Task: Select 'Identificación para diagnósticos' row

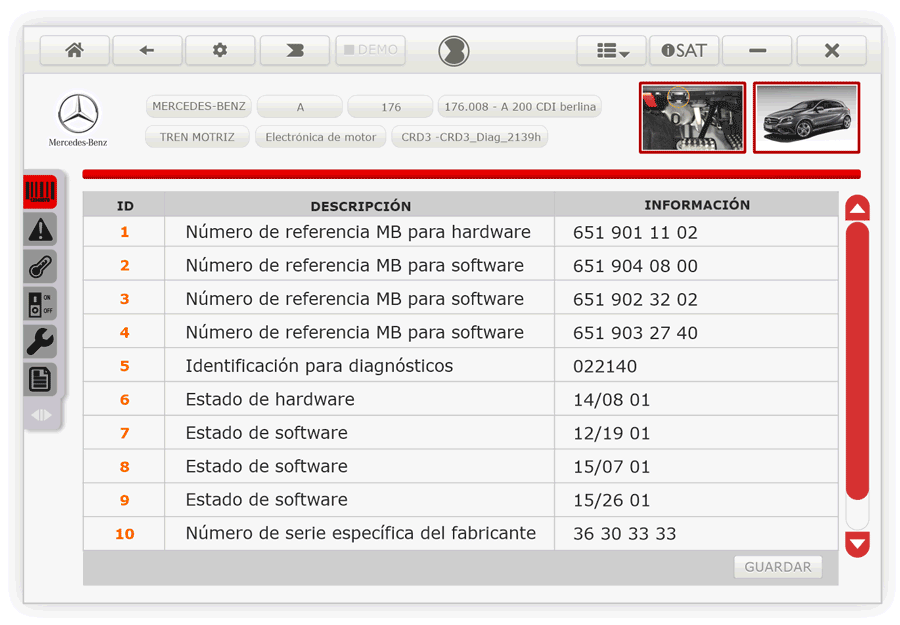Action: 461,366
